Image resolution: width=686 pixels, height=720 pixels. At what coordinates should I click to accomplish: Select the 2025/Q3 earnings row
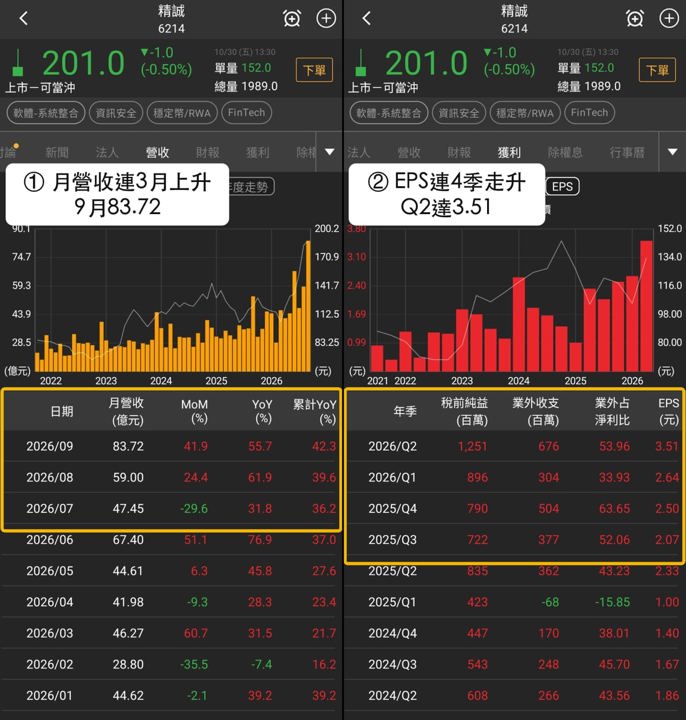click(x=514, y=540)
